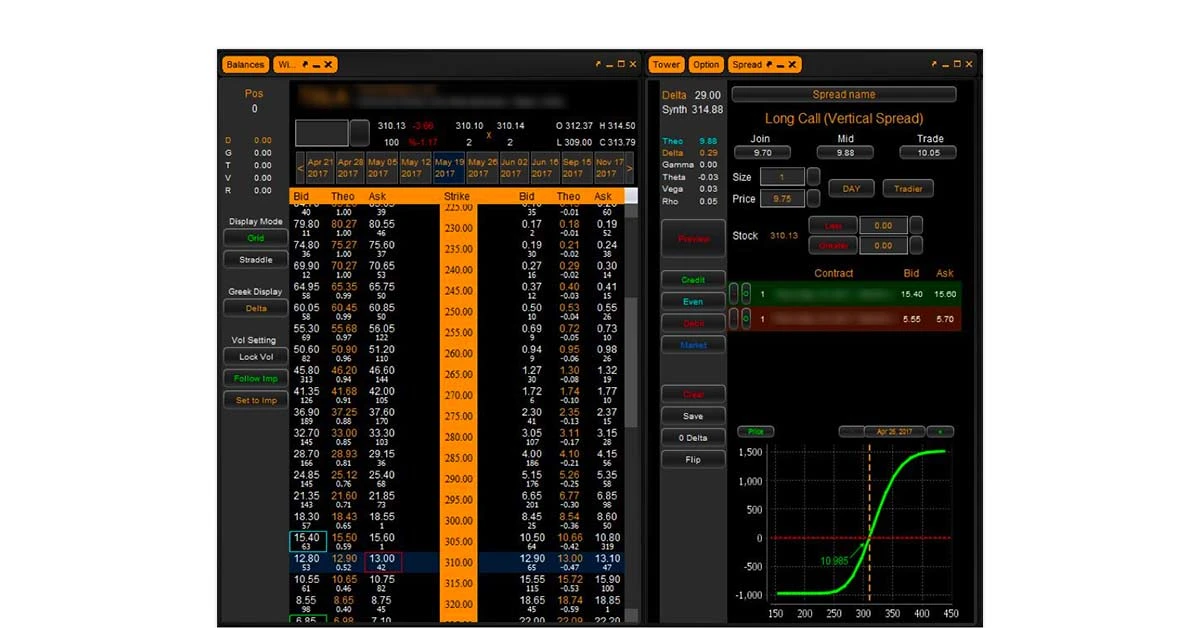1200x628 pixels.
Task: Enable Straddle display mode
Action: [256, 259]
